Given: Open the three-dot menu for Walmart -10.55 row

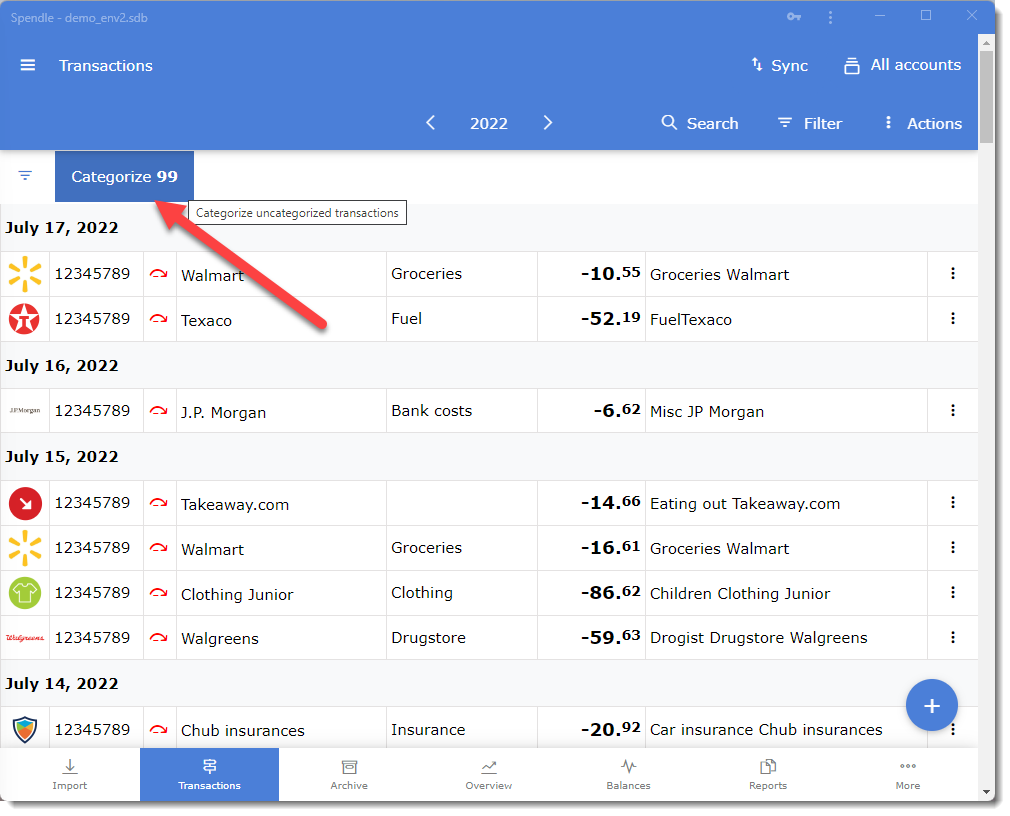Looking at the screenshot, I should tap(953, 274).
